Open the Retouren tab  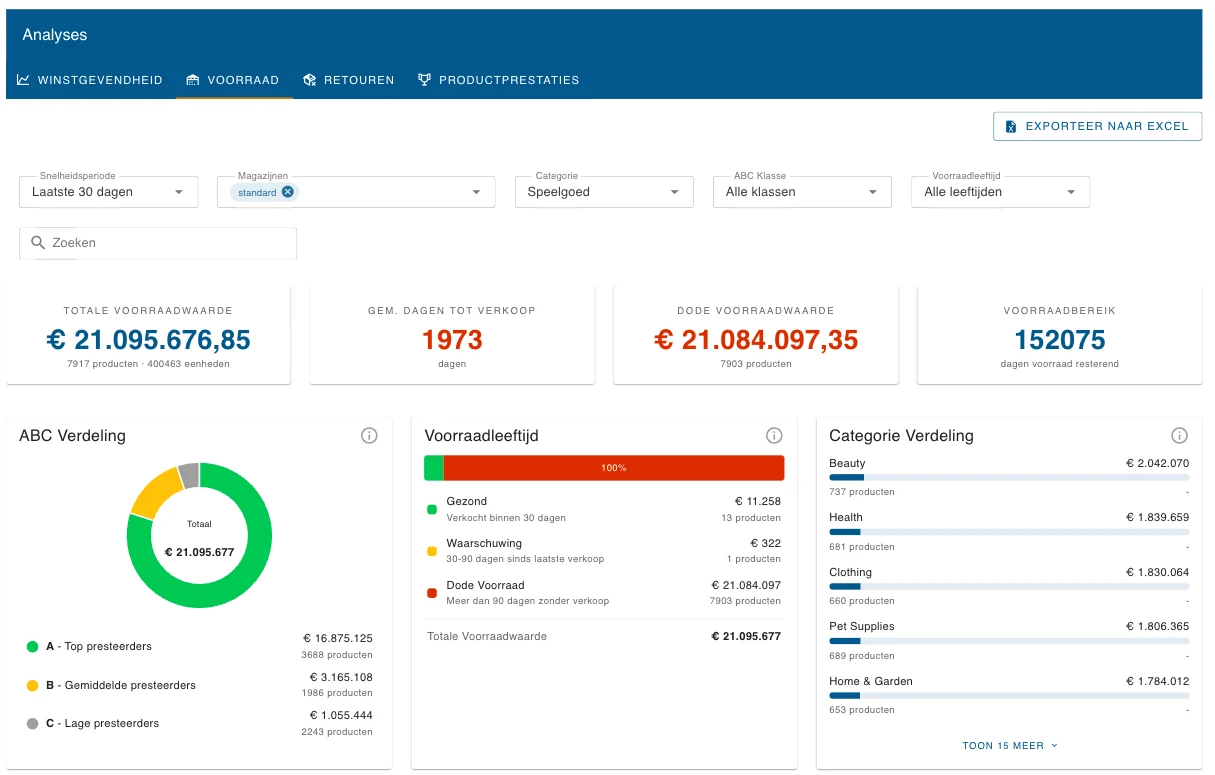click(349, 80)
